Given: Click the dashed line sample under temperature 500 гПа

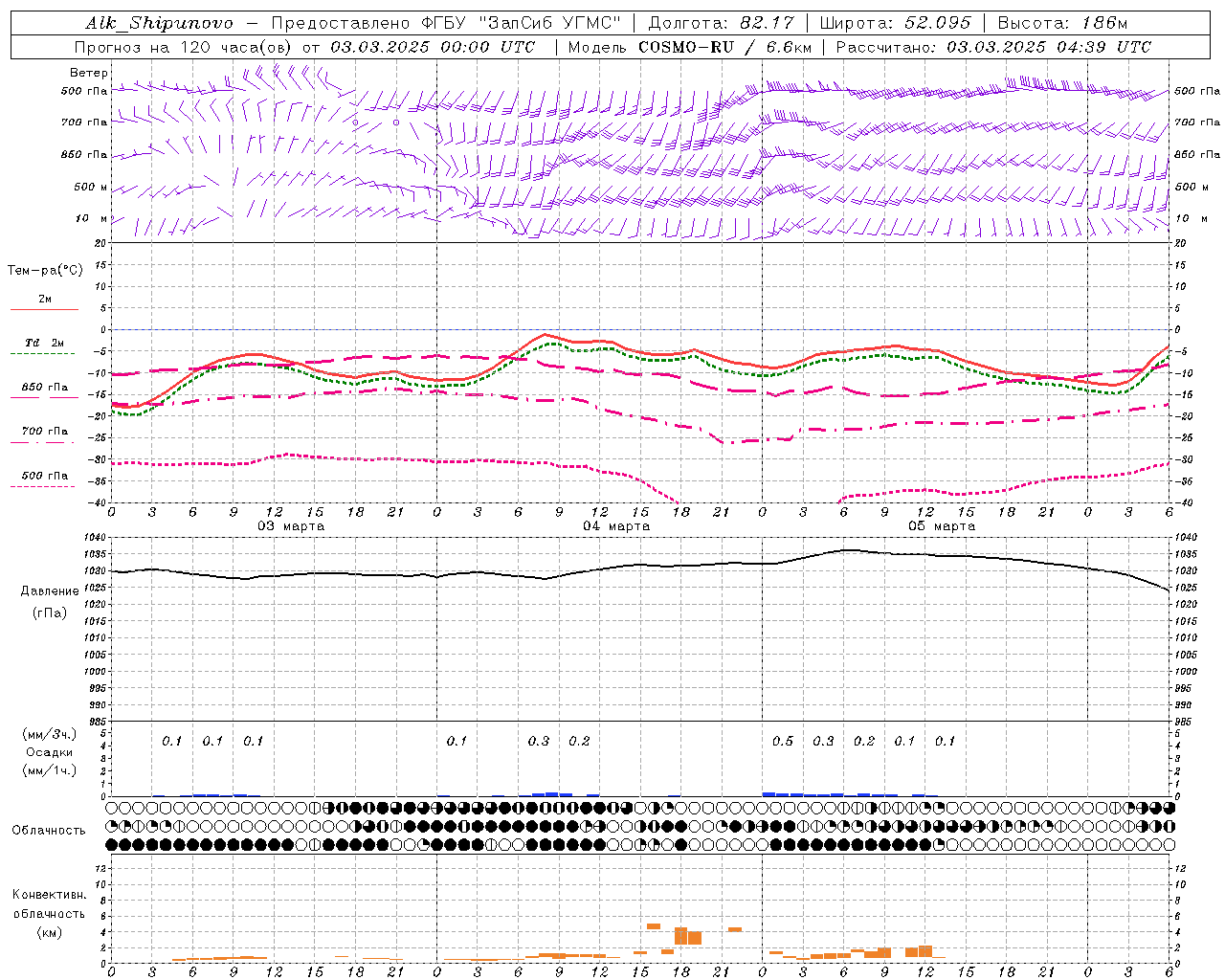Looking at the screenshot, I should click(x=43, y=487).
